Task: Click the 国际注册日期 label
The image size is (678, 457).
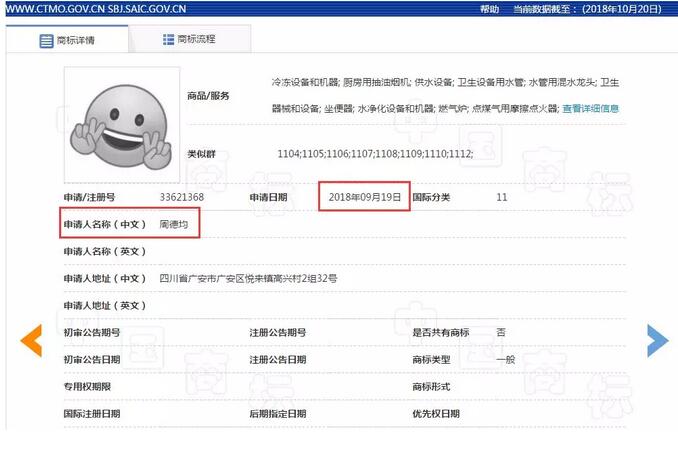Action: (x=92, y=414)
